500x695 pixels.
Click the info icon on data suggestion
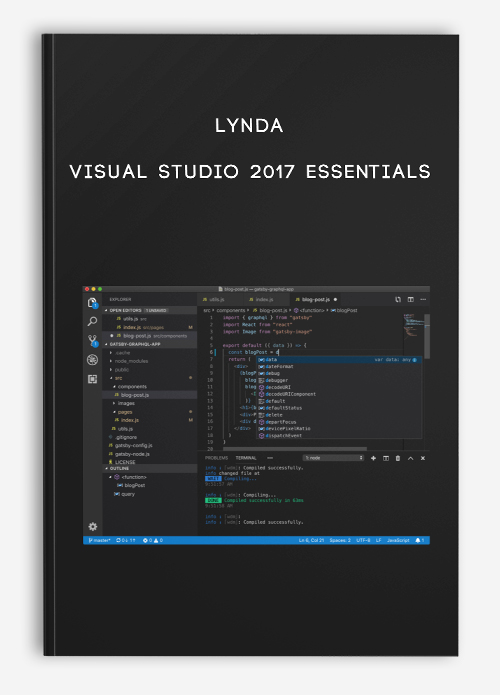[x=415, y=360]
